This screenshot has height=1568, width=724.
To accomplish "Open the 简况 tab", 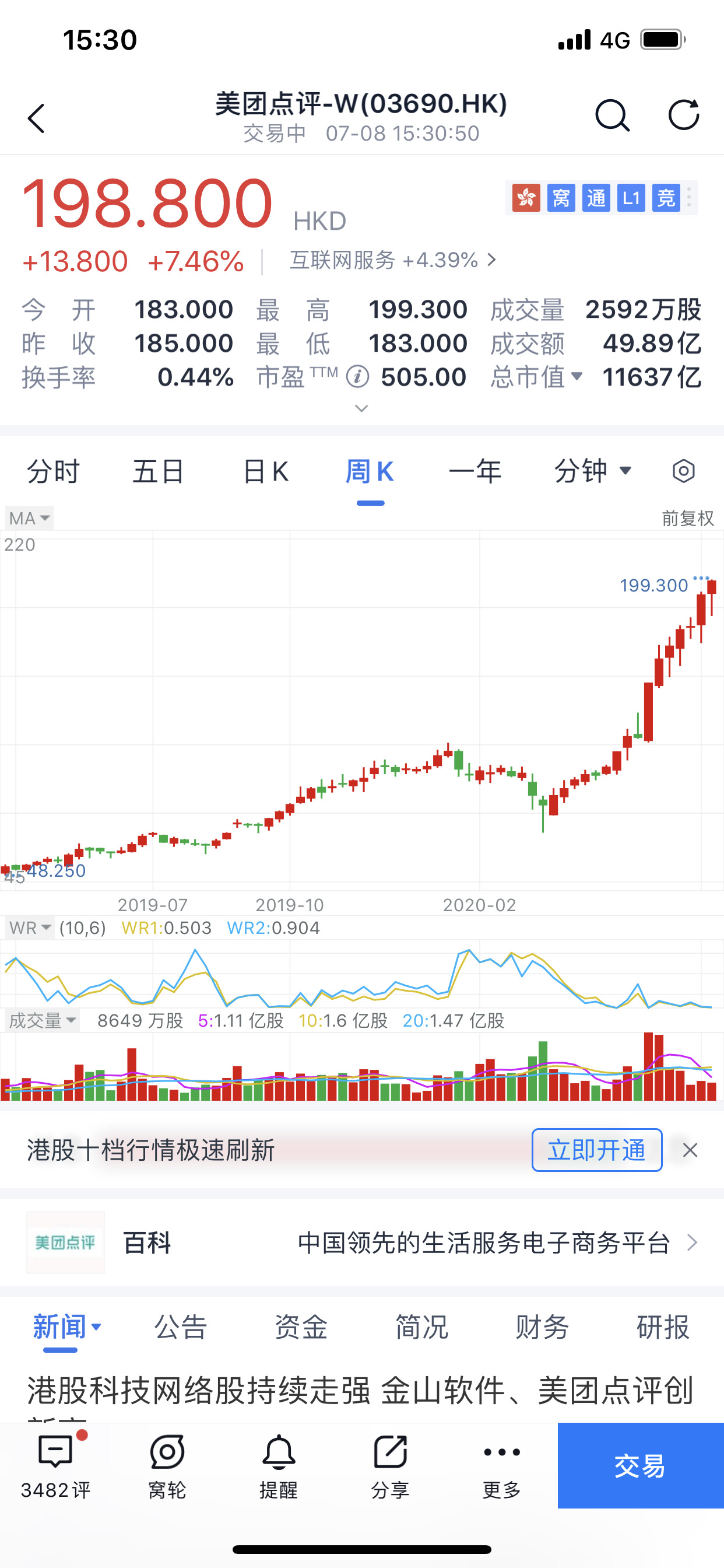I will pyautogui.click(x=421, y=1326).
